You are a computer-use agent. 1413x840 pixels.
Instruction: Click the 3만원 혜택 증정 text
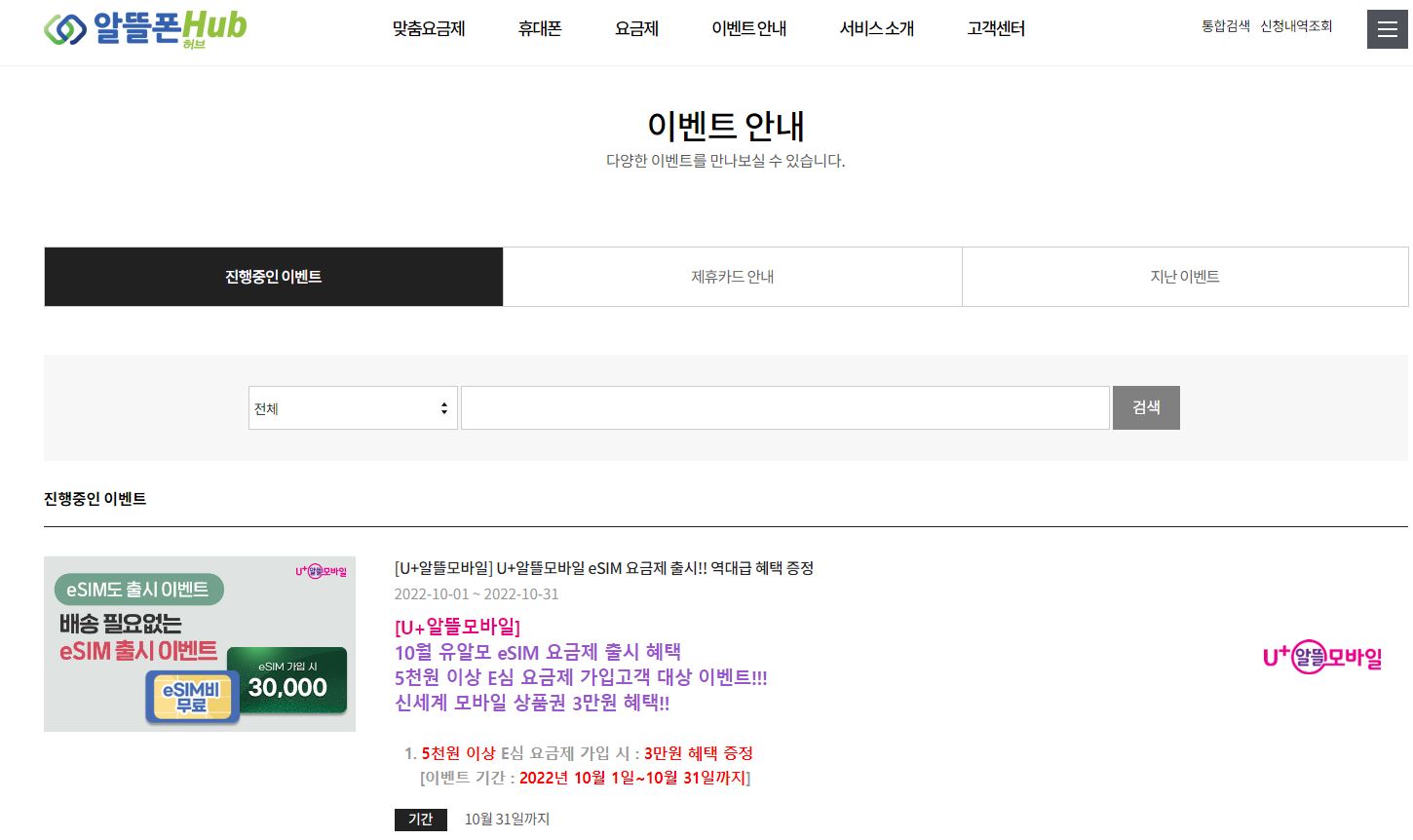click(x=699, y=753)
